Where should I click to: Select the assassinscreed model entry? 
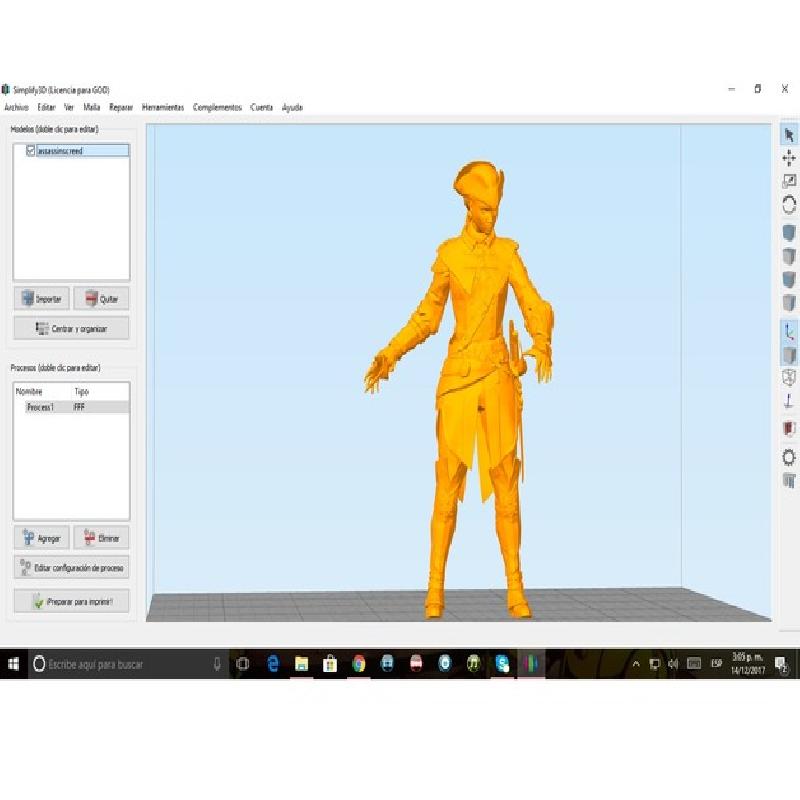(82, 151)
